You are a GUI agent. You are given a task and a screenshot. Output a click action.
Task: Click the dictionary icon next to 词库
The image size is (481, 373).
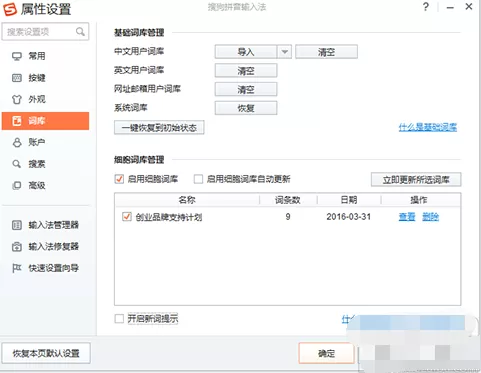tap(17, 121)
